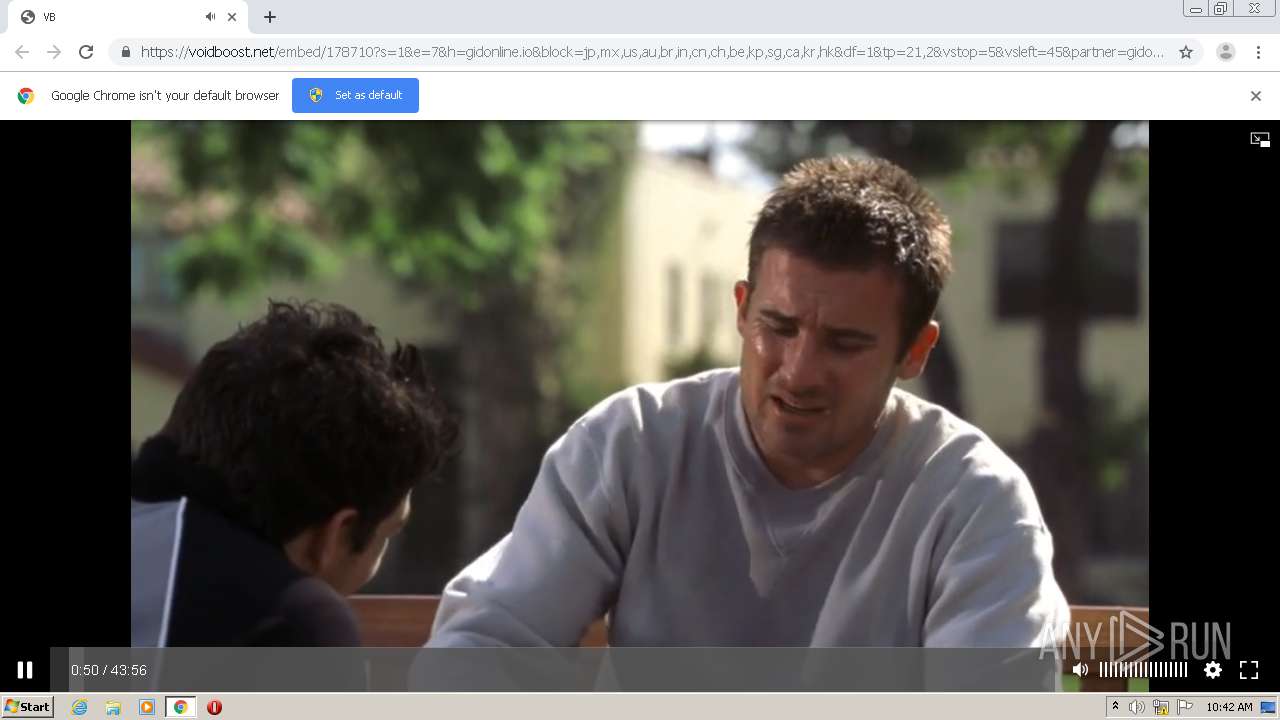Set Chrome as default browser
Viewport: 1280px width, 720px height.
[x=355, y=95]
